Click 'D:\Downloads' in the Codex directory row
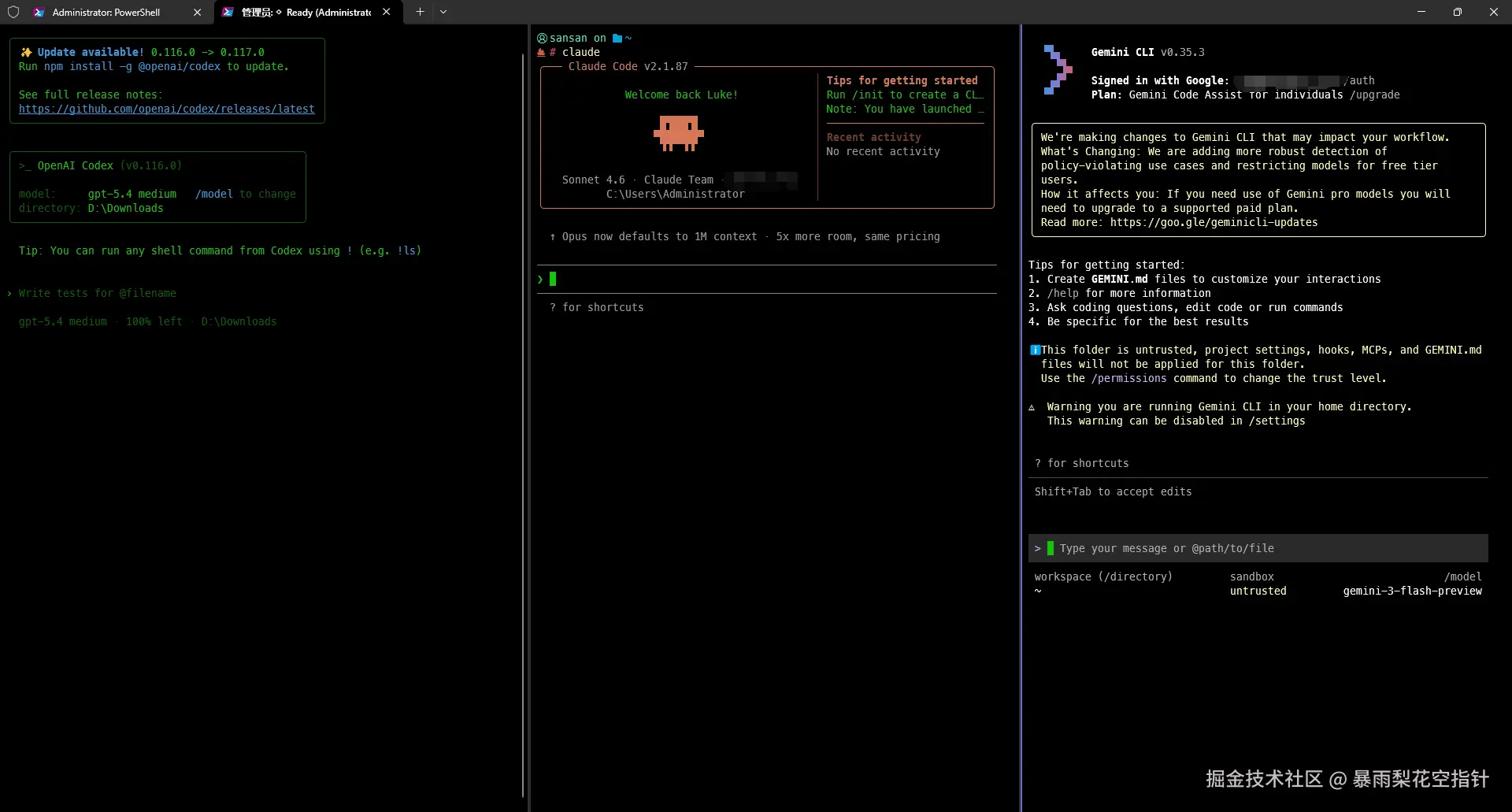Image resolution: width=1512 pixels, height=812 pixels. click(126, 208)
